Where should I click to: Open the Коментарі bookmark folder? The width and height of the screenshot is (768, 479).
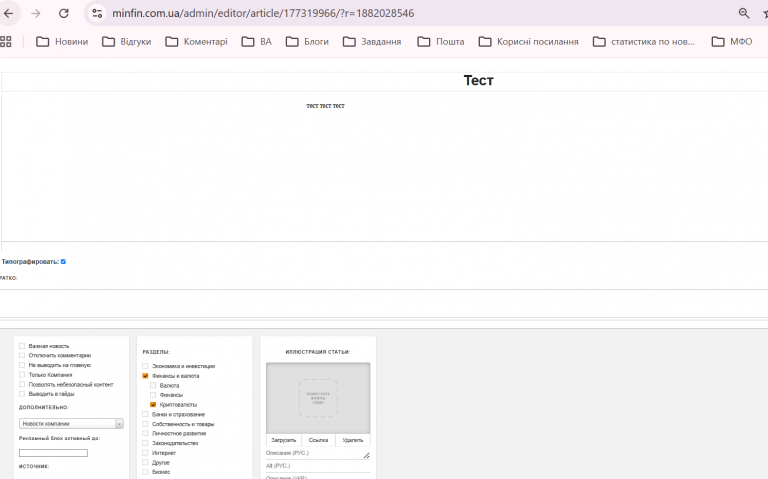coord(196,42)
